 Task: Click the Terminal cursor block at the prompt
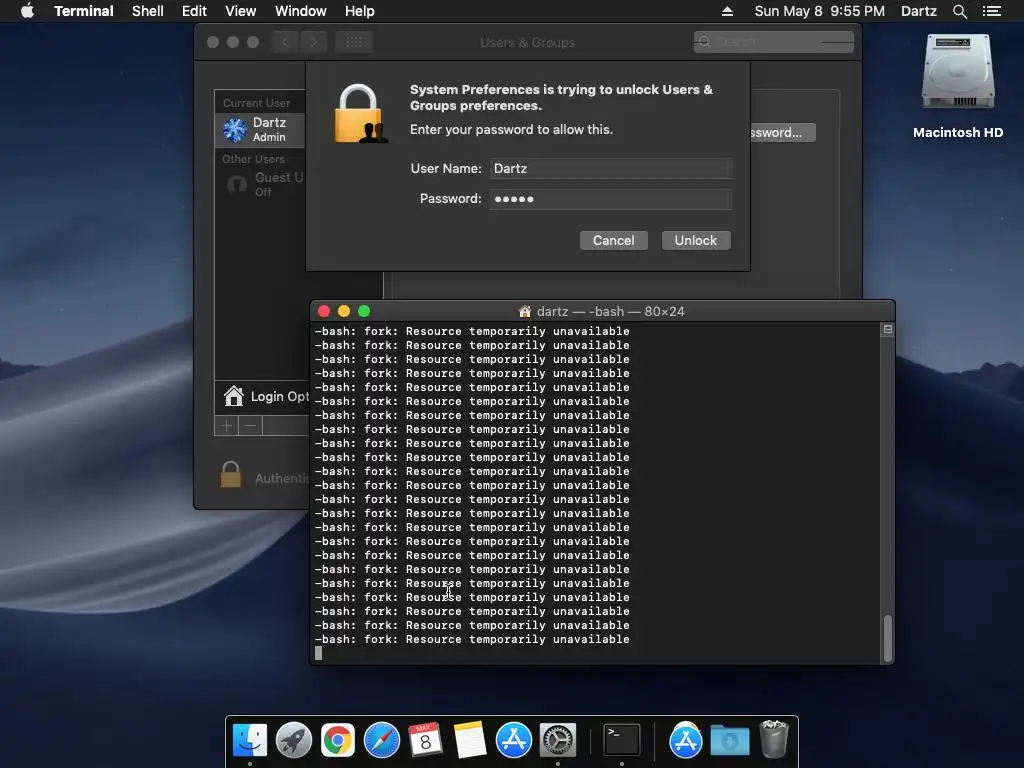[x=319, y=653]
